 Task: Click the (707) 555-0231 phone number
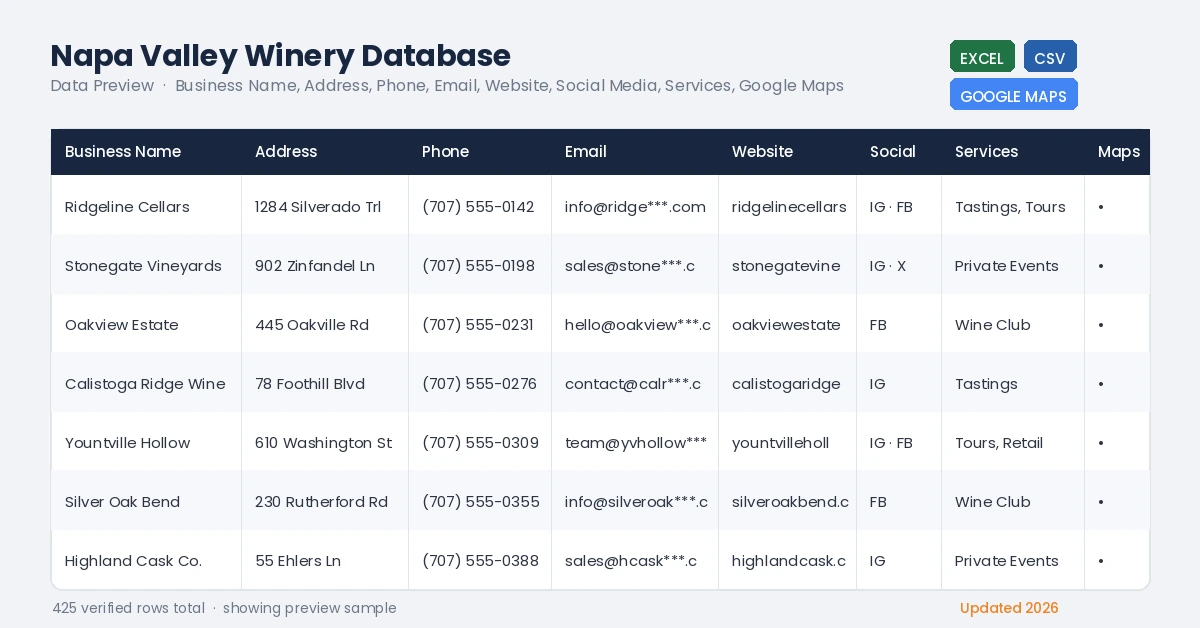[x=478, y=325]
